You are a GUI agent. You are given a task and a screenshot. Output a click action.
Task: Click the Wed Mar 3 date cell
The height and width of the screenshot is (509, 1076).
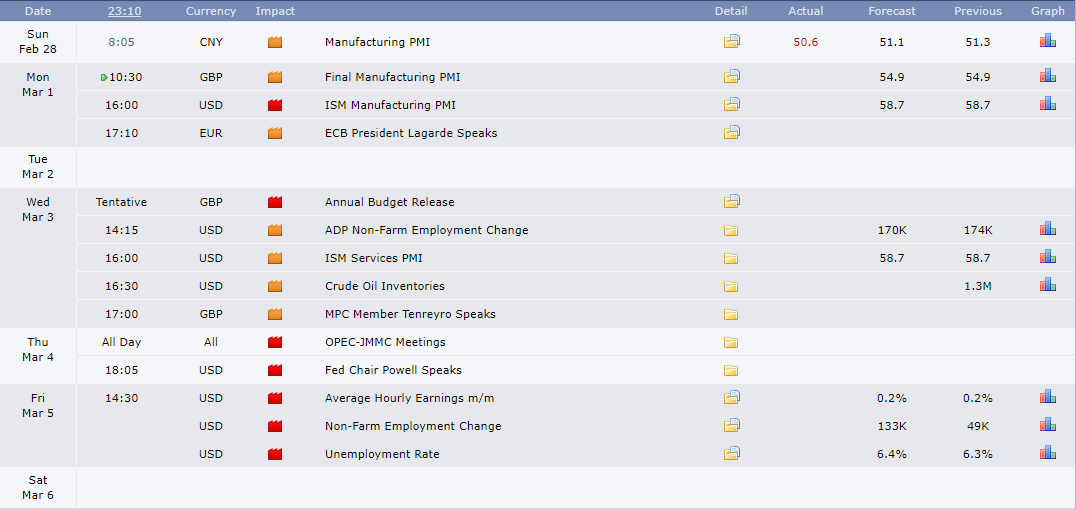(38, 209)
